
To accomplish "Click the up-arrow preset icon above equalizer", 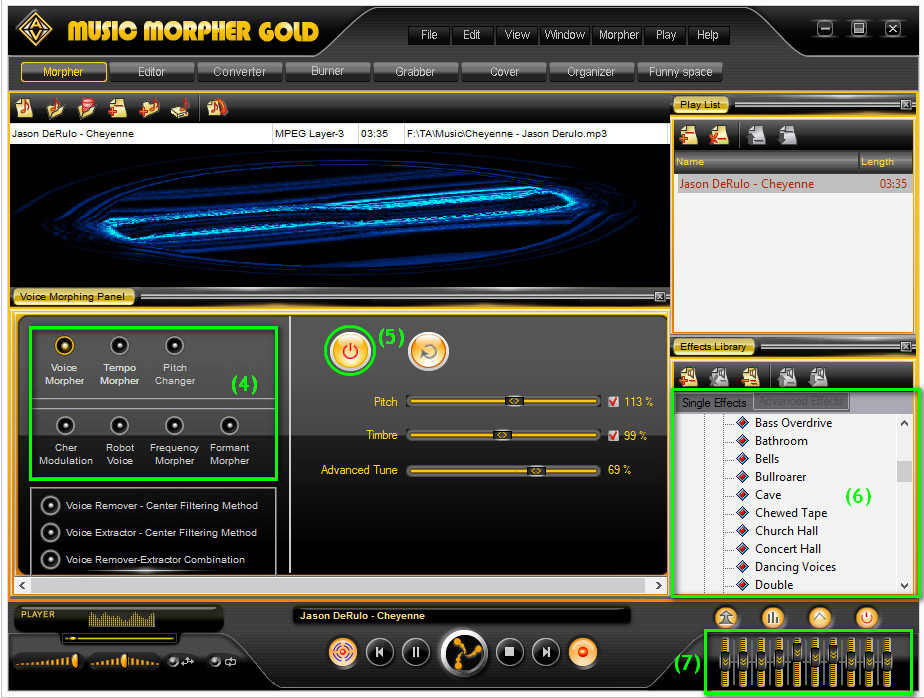I will [820, 617].
